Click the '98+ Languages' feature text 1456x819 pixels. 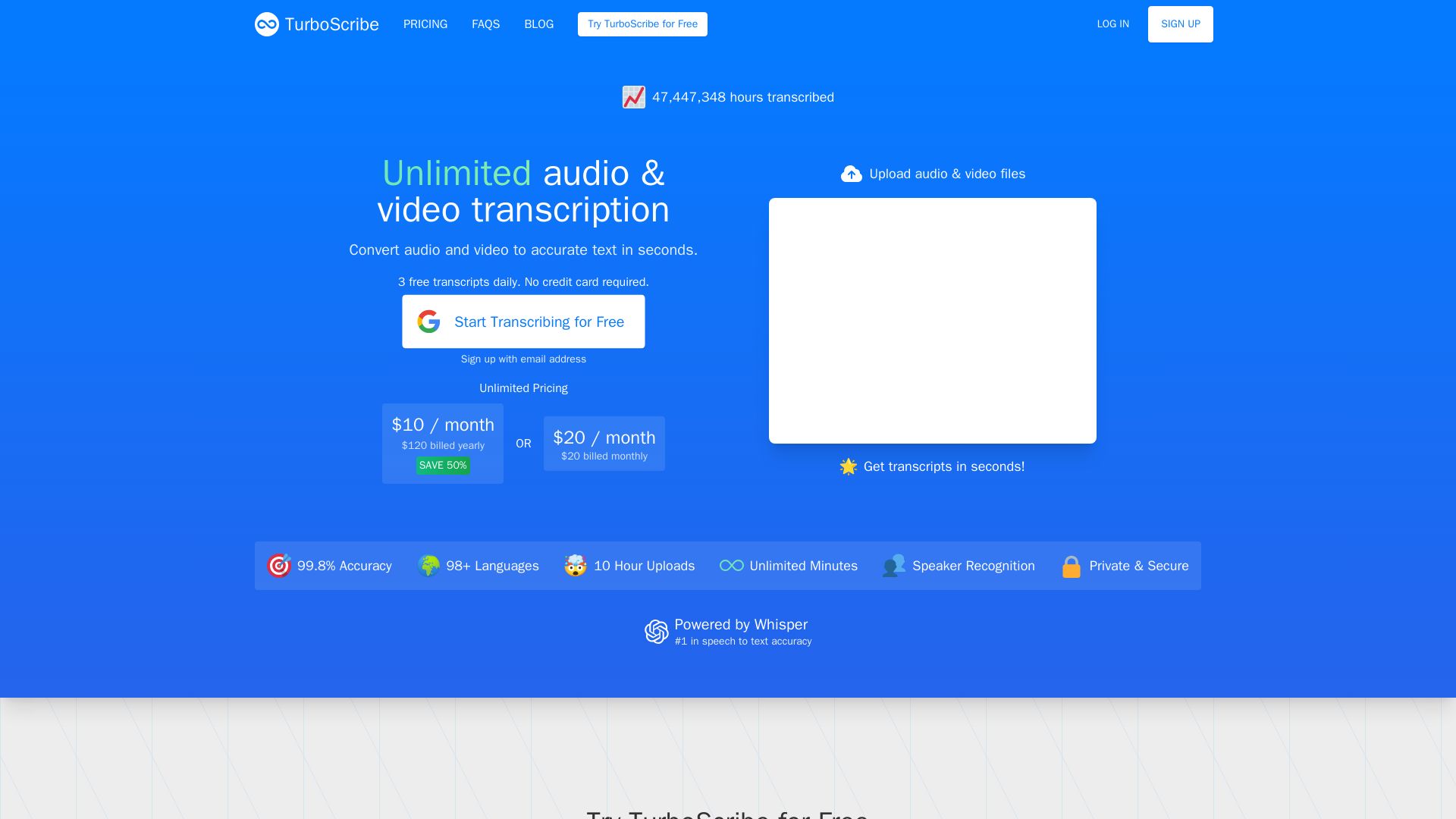point(493,566)
